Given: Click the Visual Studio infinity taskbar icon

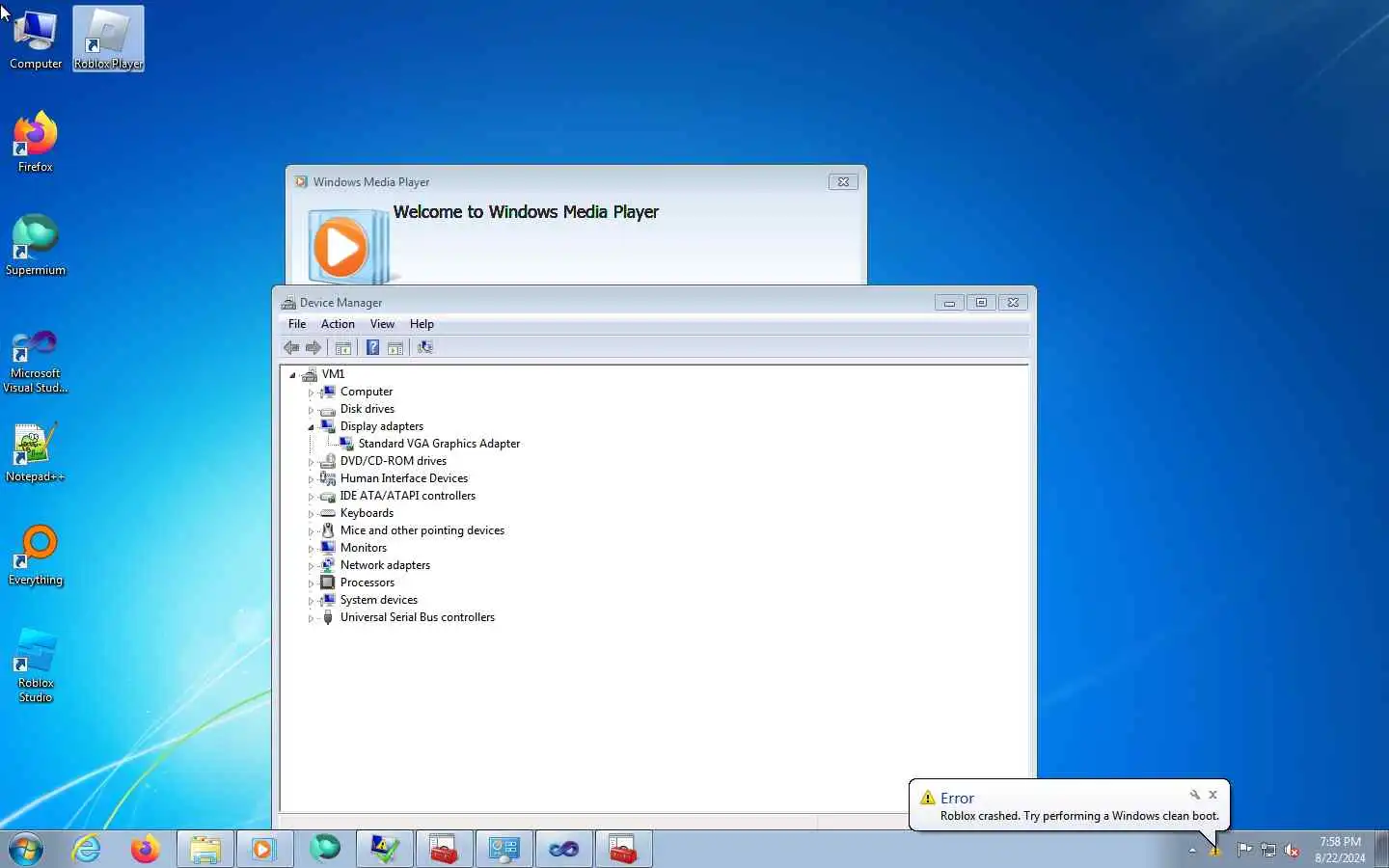Looking at the screenshot, I should pyautogui.click(x=564, y=850).
